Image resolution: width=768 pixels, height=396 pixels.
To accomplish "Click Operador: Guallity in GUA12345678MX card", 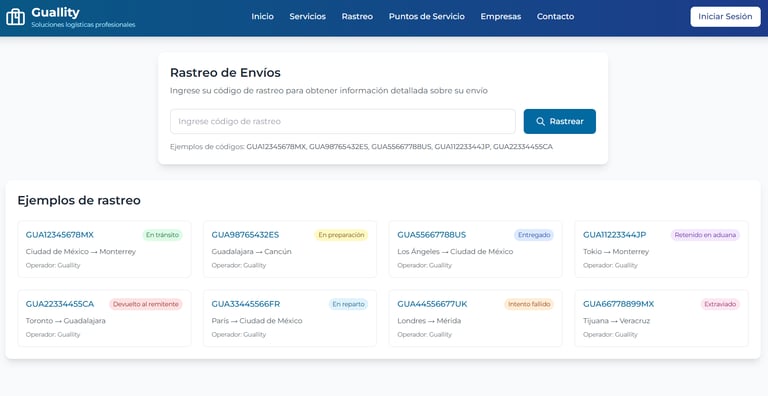I will (53, 265).
